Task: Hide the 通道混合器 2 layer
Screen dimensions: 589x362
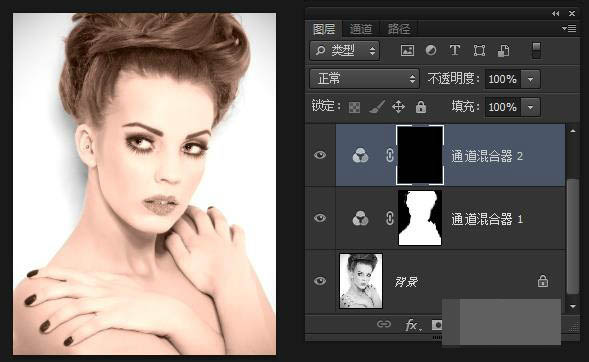Action: [x=320, y=155]
